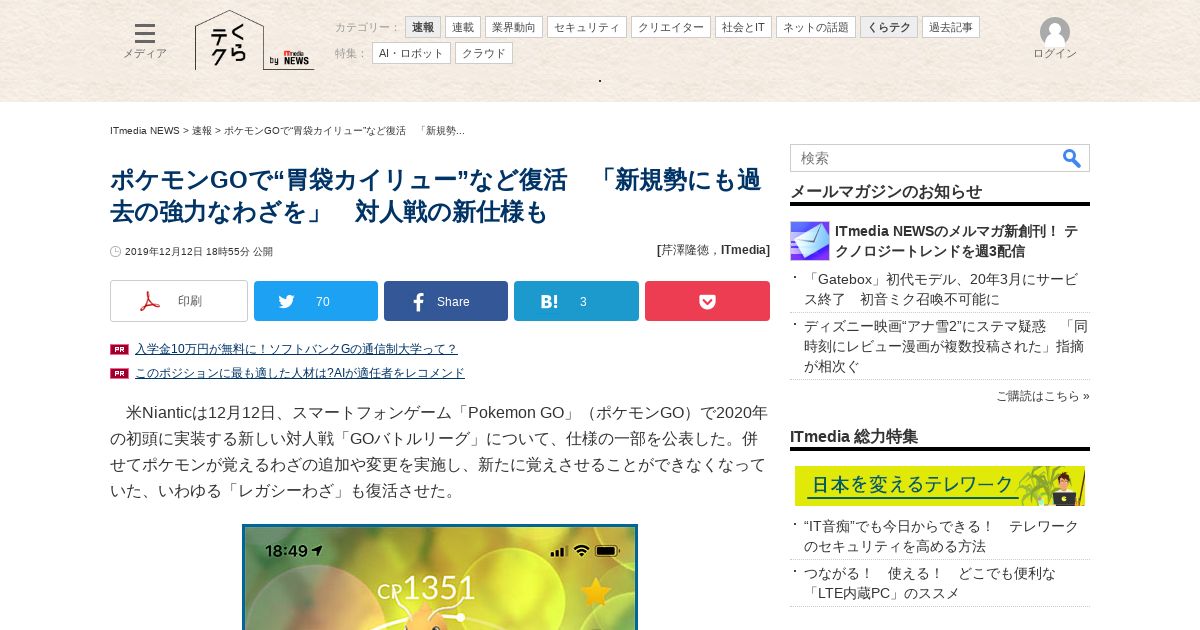
Task: Open the 業界動向 category tab
Action: pos(514,27)
